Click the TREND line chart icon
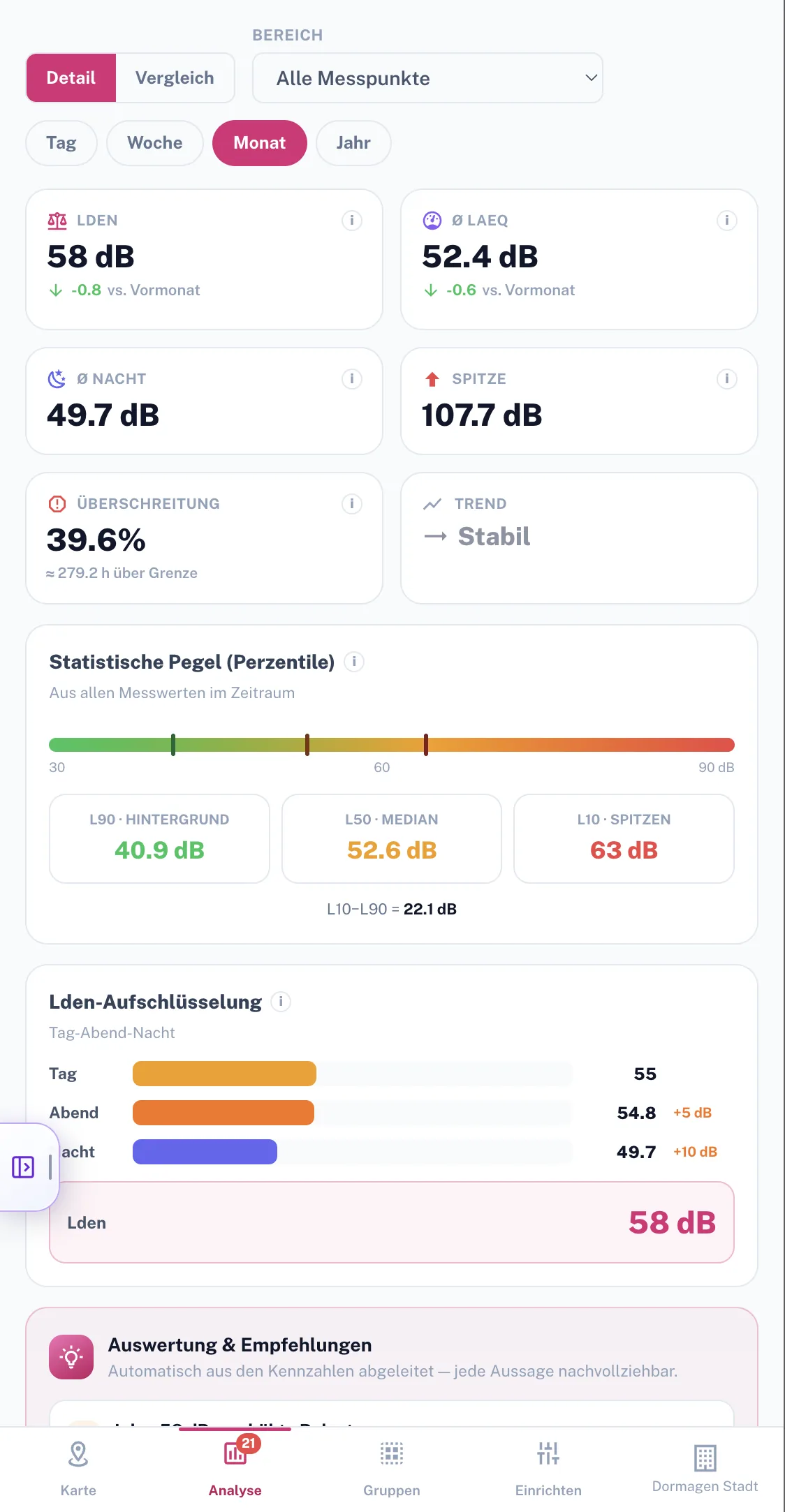This screenshot has height=1512, width=785. coord(432,504)
